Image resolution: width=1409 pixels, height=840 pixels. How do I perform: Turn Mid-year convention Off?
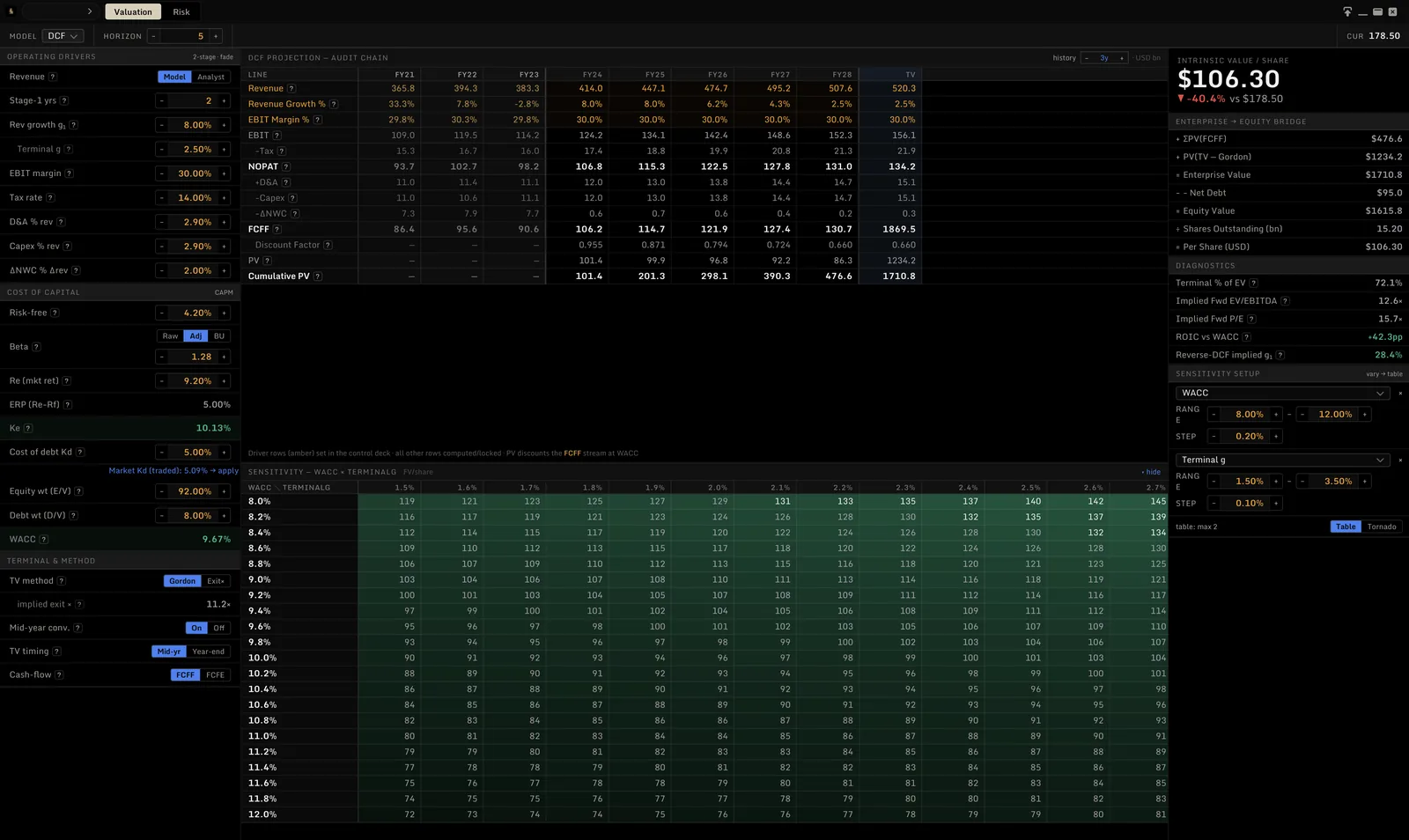click(x=218, y=628)
